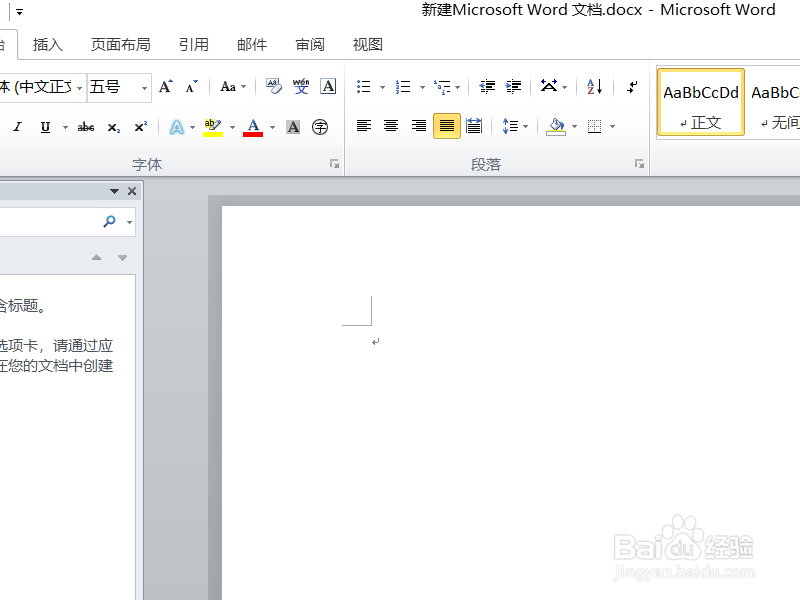
Task: Expand the underline style dropdown arrow
Action: (65, 127)
